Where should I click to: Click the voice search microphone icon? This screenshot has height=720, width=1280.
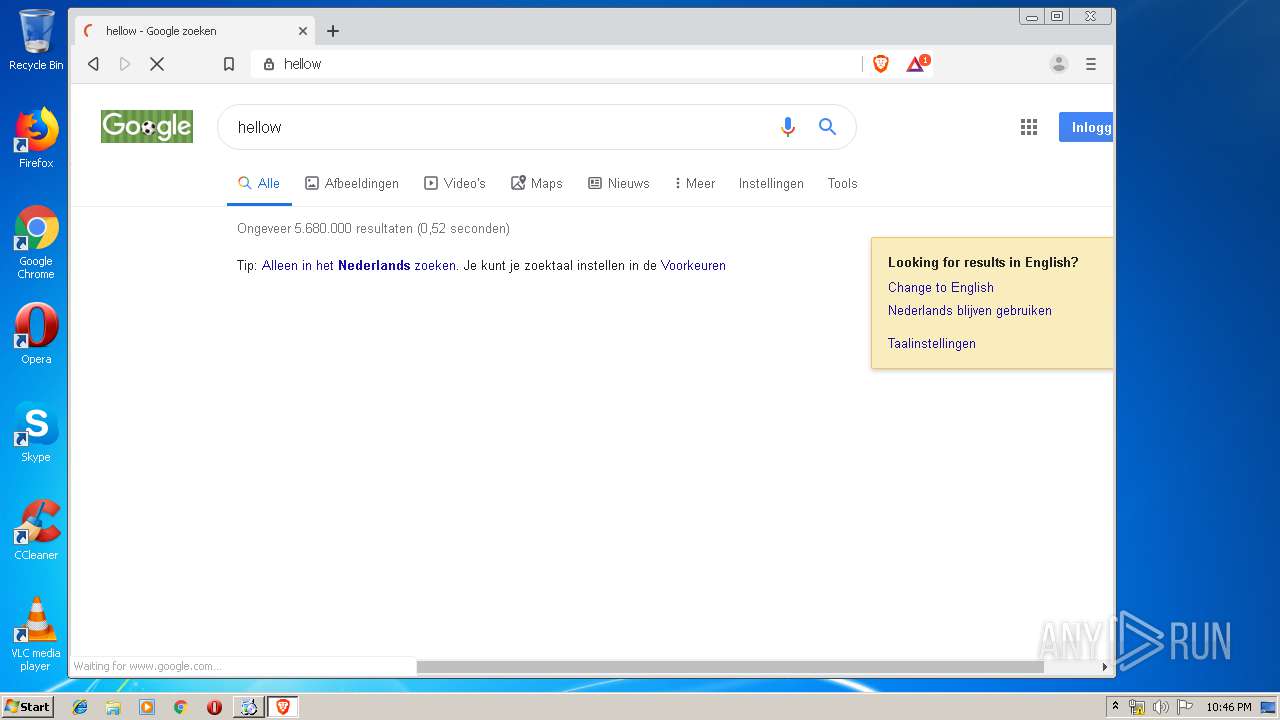click(x=788, y=127)
